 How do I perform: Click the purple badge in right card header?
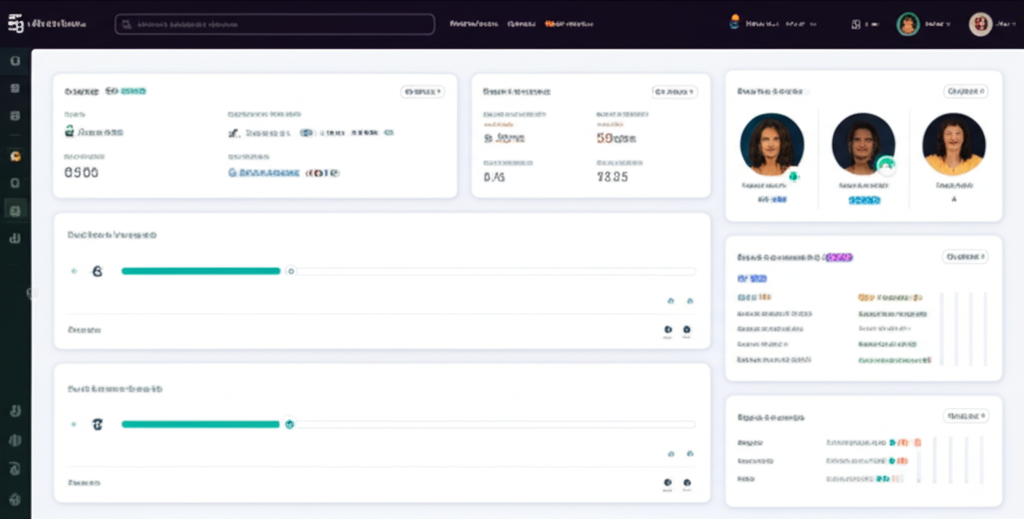839,257
